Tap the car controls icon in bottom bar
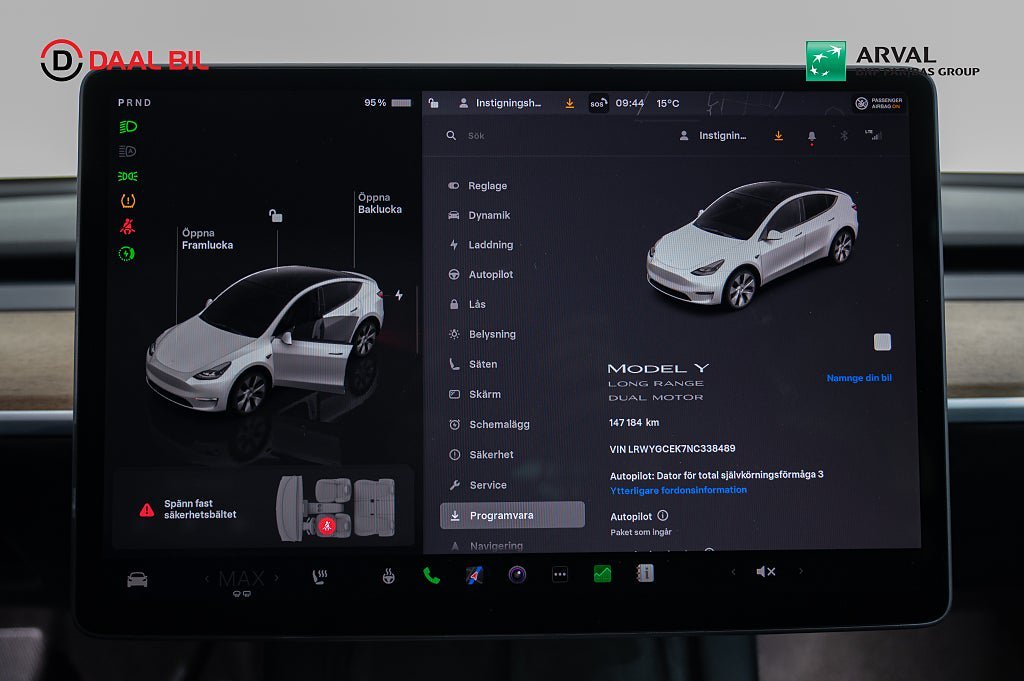Viewport: 1024px width, 681px height. click(137, 579)
